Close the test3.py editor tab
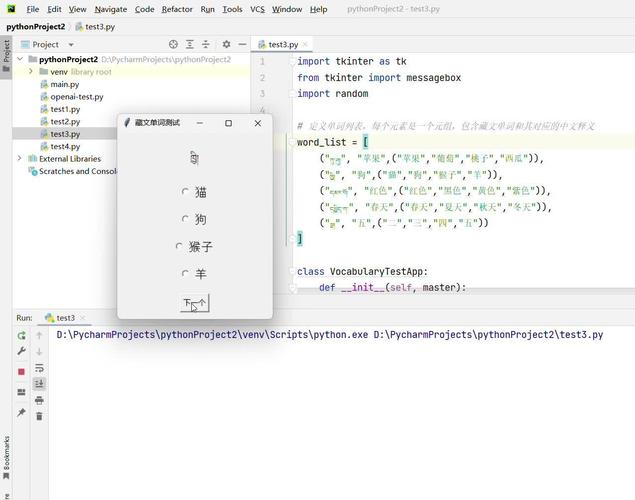Image resolution: width=635 pixels, height=500 pixels. 305,44
